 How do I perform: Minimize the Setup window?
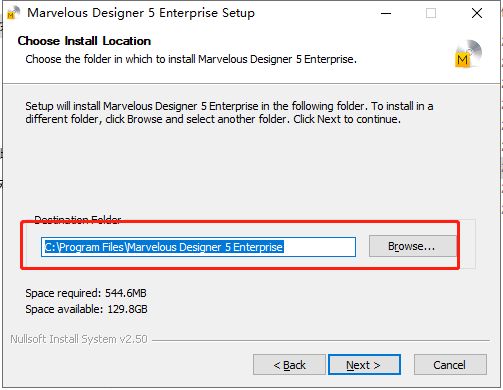(386, 13)
